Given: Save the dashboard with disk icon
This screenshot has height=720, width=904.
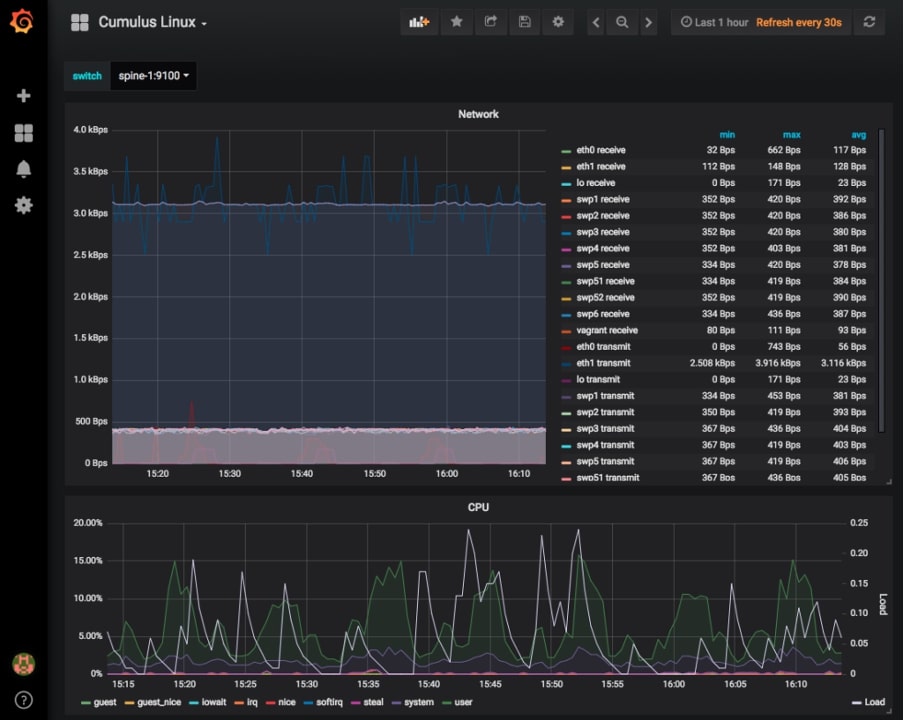Looking at the screenshot, I should 525,22.
